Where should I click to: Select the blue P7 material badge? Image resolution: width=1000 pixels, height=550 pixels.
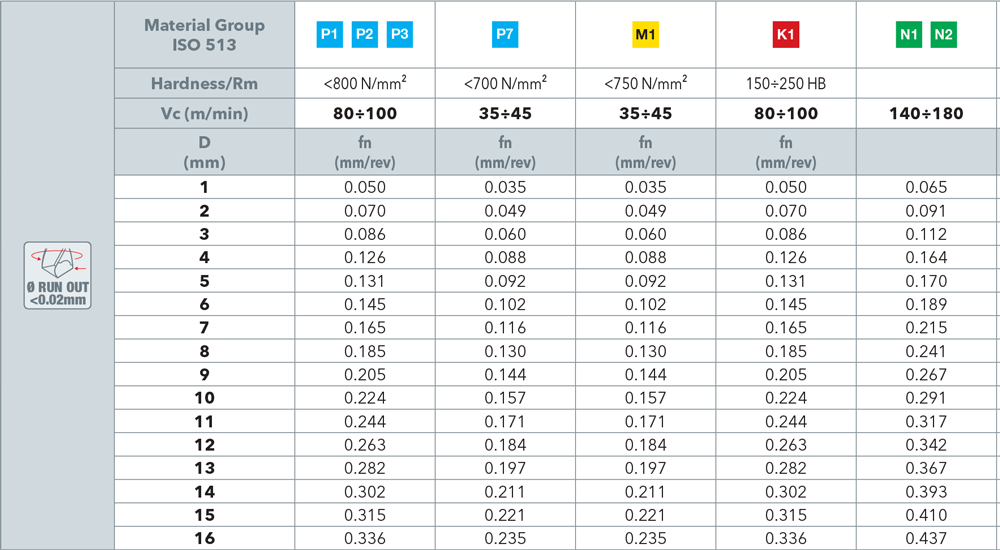point(505,36)
